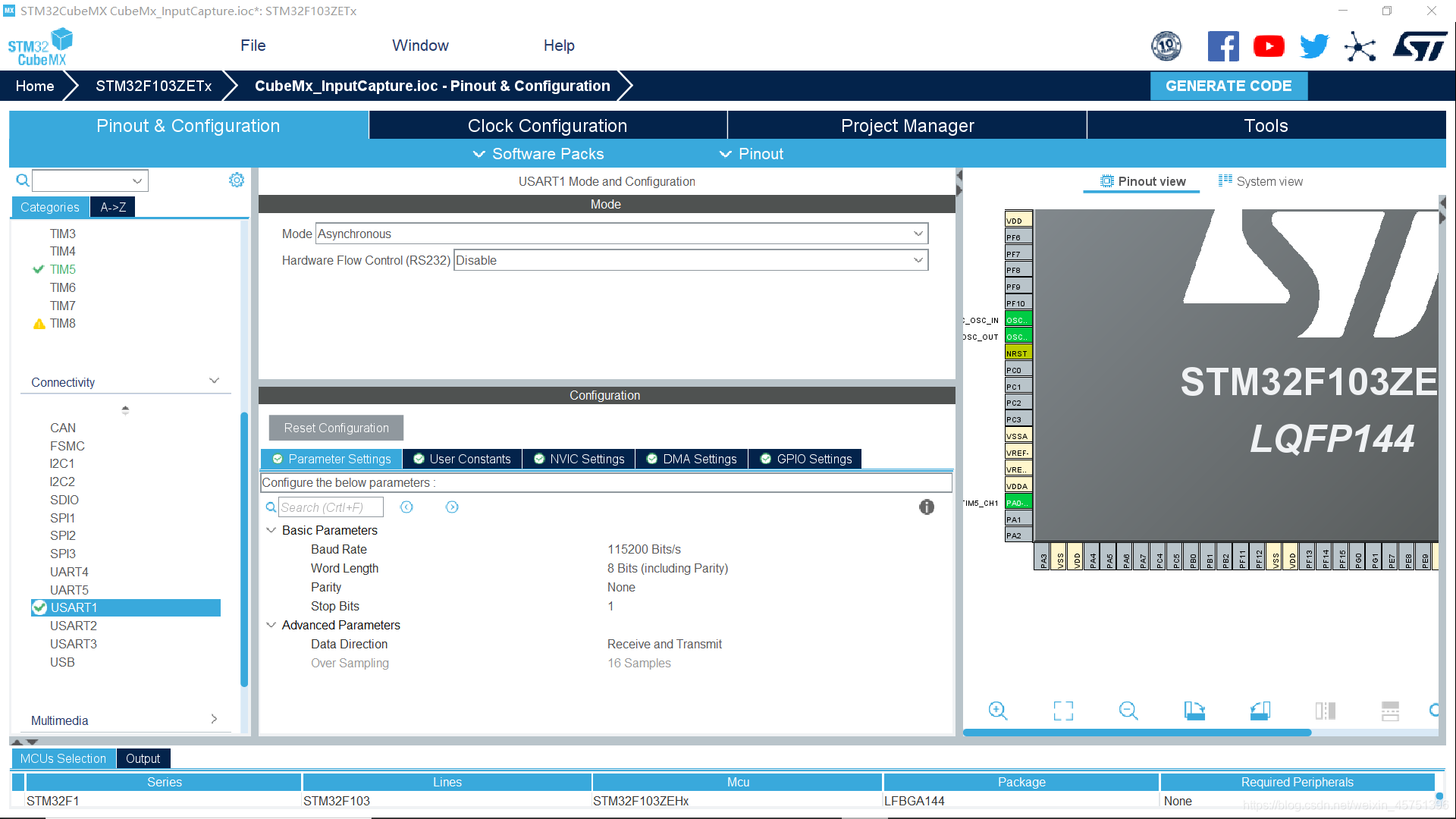The height and width of the screenshot is (819, 1456).
Task: Click the Word Length value field
Action: 667,568
